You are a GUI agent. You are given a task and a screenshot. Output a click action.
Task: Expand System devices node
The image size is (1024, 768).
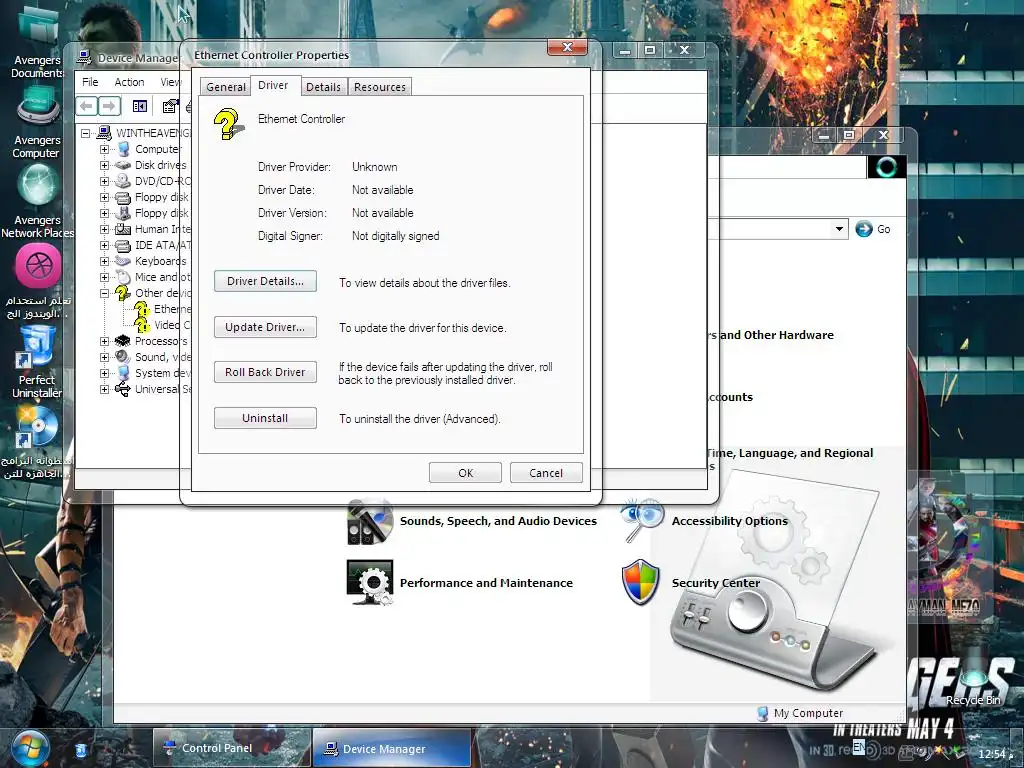(104, 373)
